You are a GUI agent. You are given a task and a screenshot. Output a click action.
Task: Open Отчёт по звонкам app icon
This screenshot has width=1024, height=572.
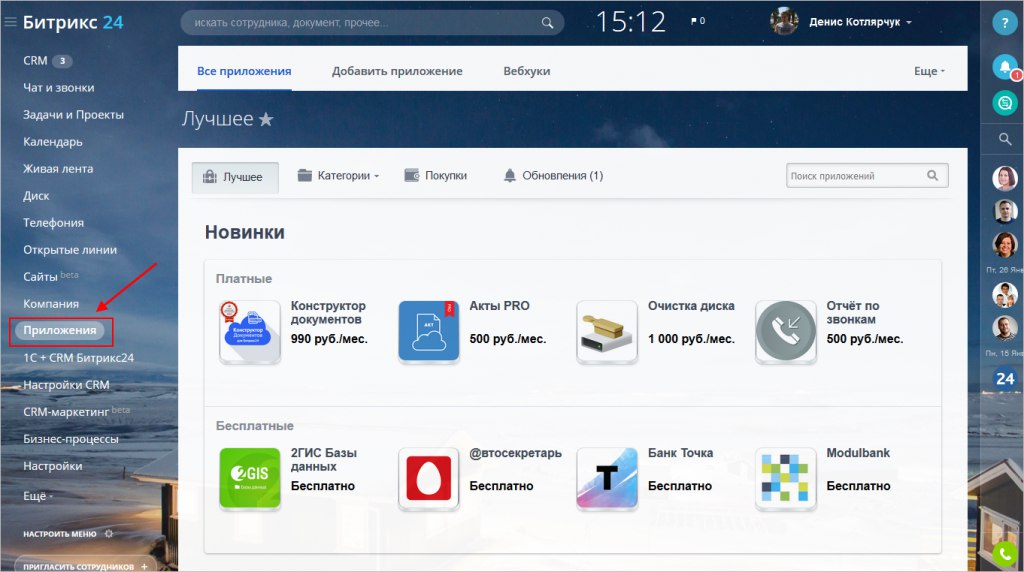786,332
